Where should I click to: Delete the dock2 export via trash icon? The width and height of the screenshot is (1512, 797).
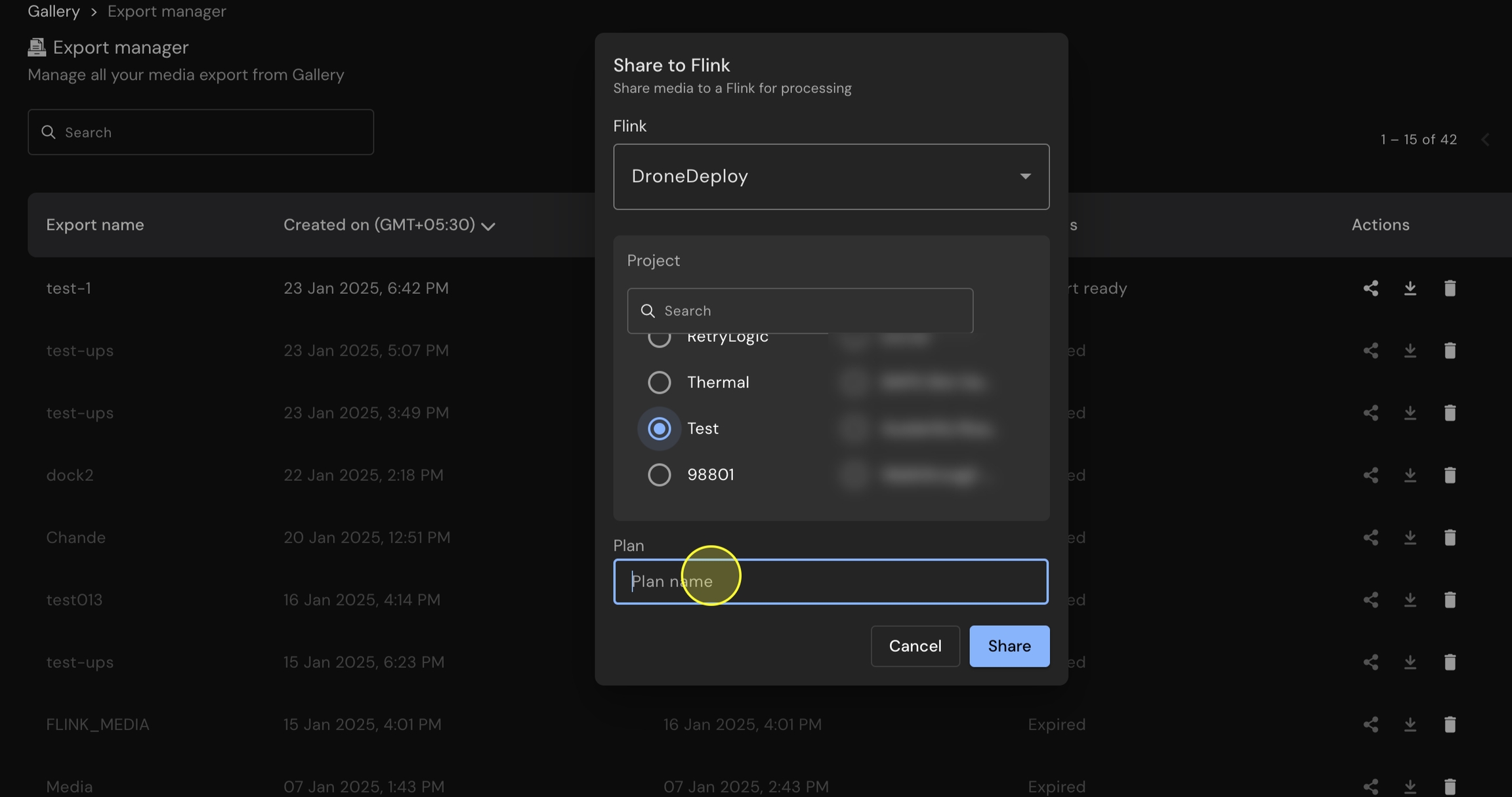(x=1450, y=475)
